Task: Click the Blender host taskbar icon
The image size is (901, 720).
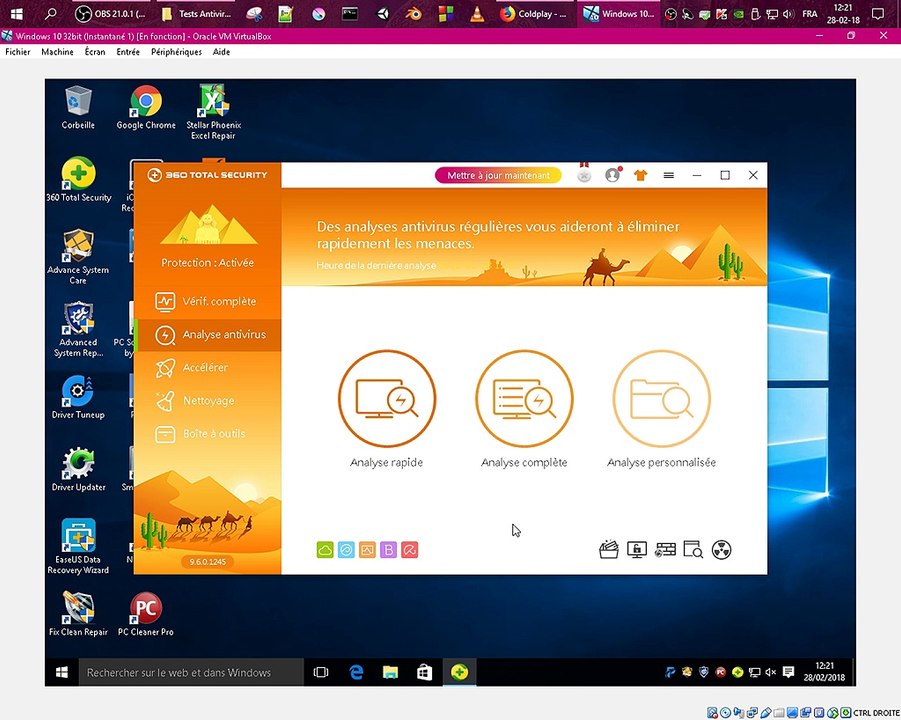Action: click(413, 14)
